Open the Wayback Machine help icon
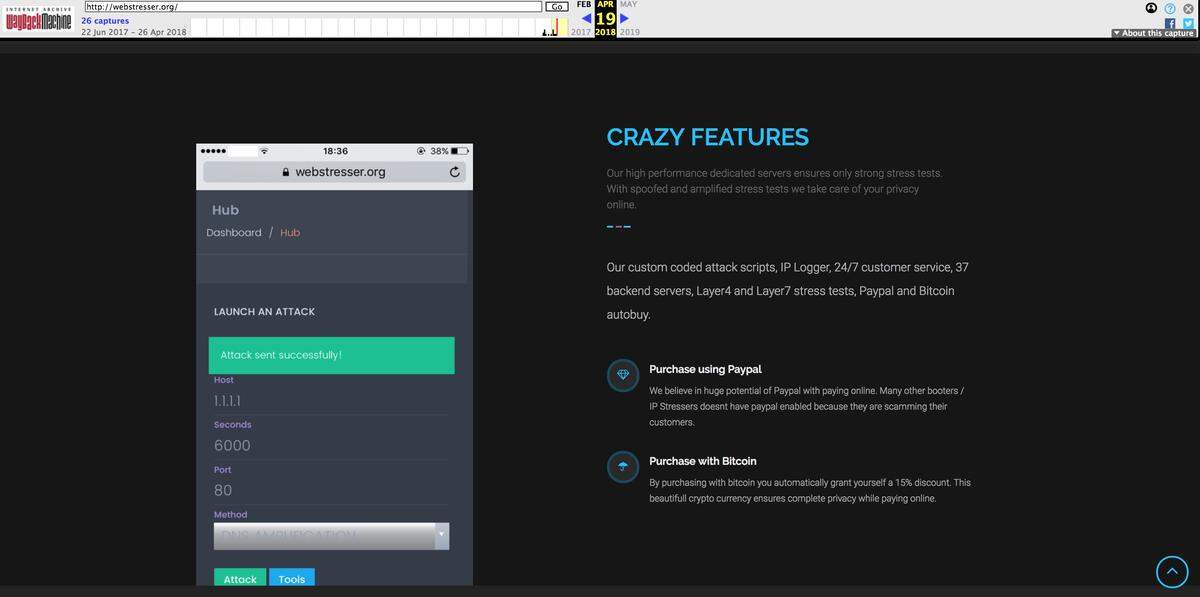Screen dimensions: 1200x597 (x=1170, y=8)
